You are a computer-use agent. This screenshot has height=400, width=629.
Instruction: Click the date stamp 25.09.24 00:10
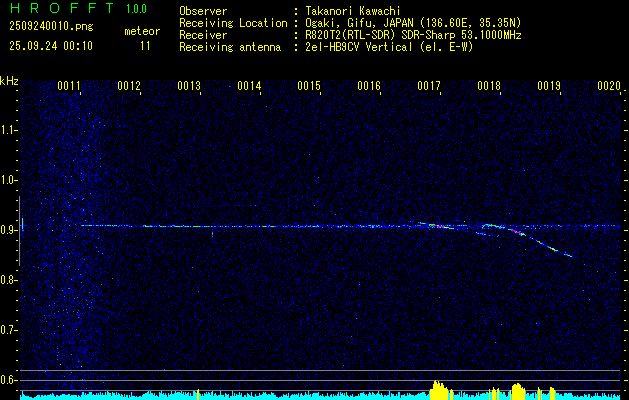(x=51, y=46)
